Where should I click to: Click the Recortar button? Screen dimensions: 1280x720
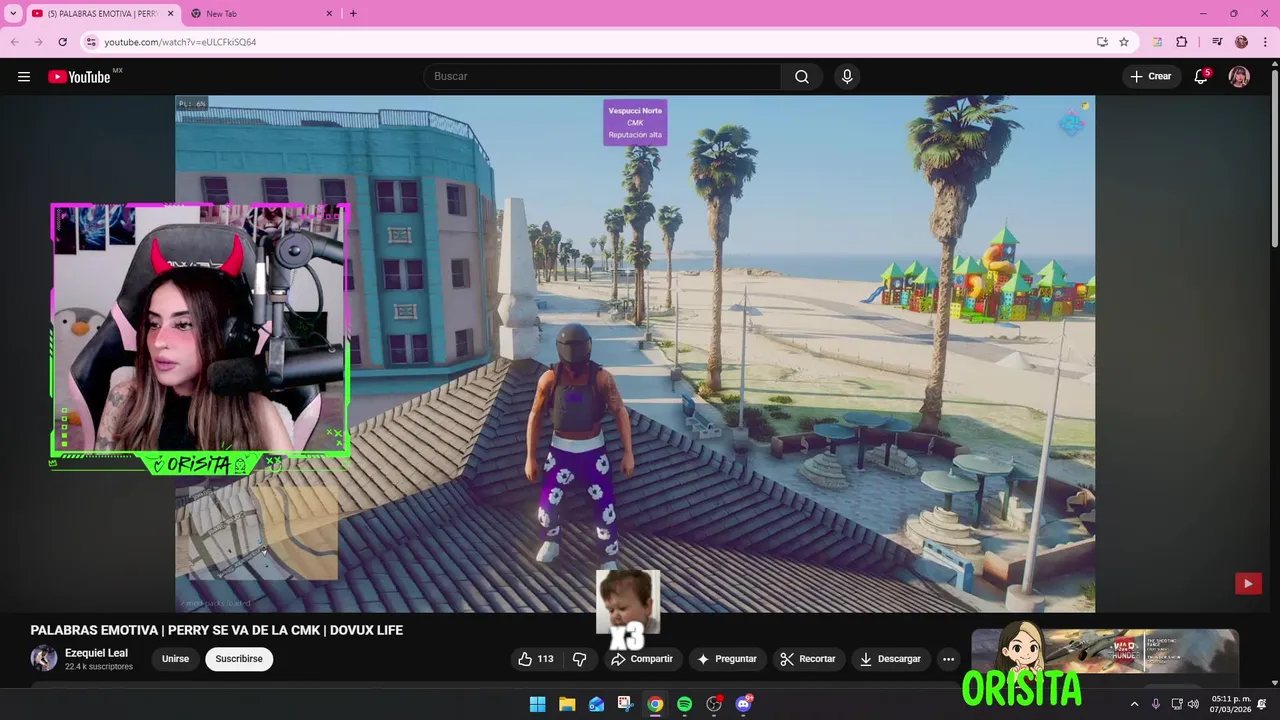coord(808,659)
